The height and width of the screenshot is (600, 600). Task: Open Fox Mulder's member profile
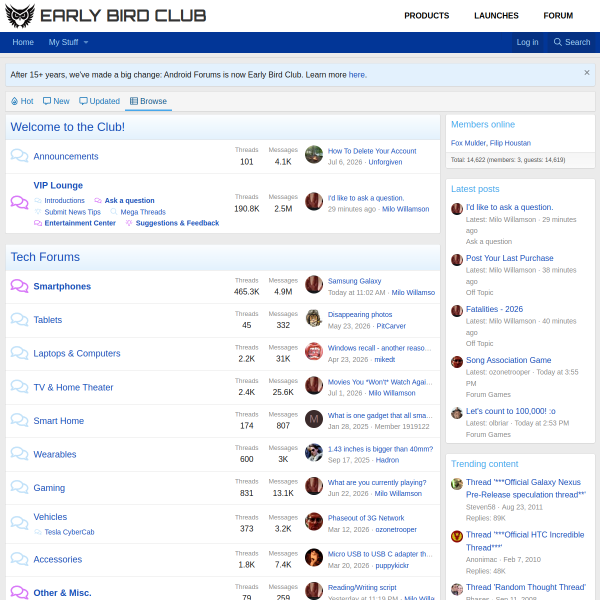(x=468, y=143)
